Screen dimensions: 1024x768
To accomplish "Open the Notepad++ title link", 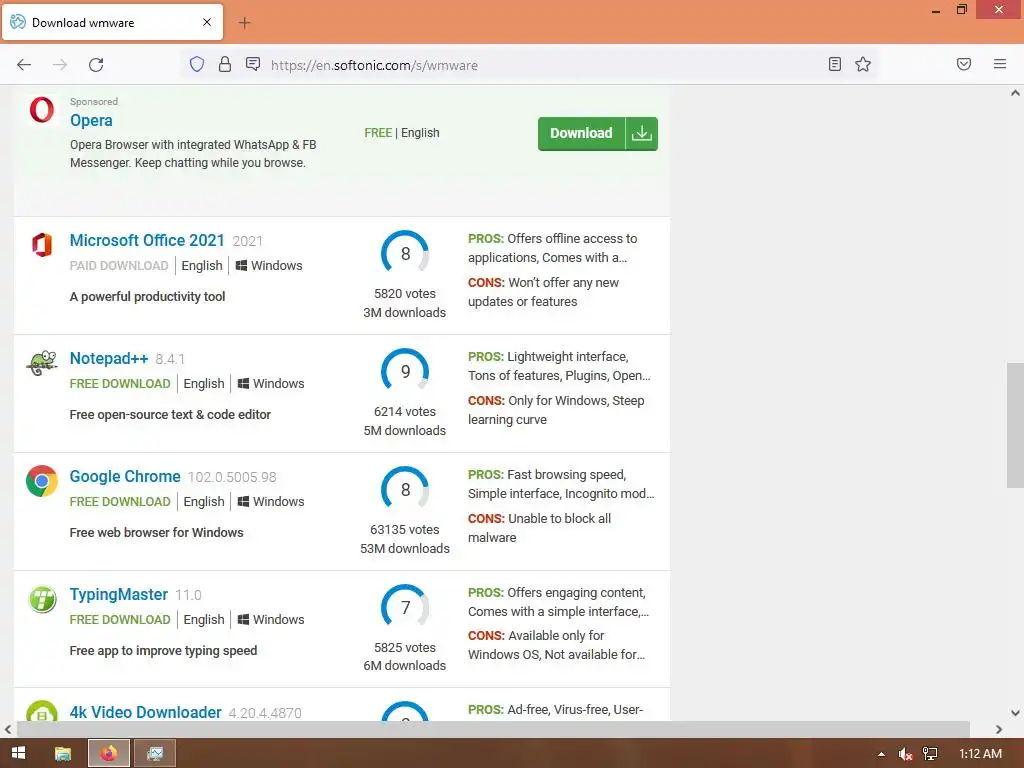I will click(x=109, y=359).
